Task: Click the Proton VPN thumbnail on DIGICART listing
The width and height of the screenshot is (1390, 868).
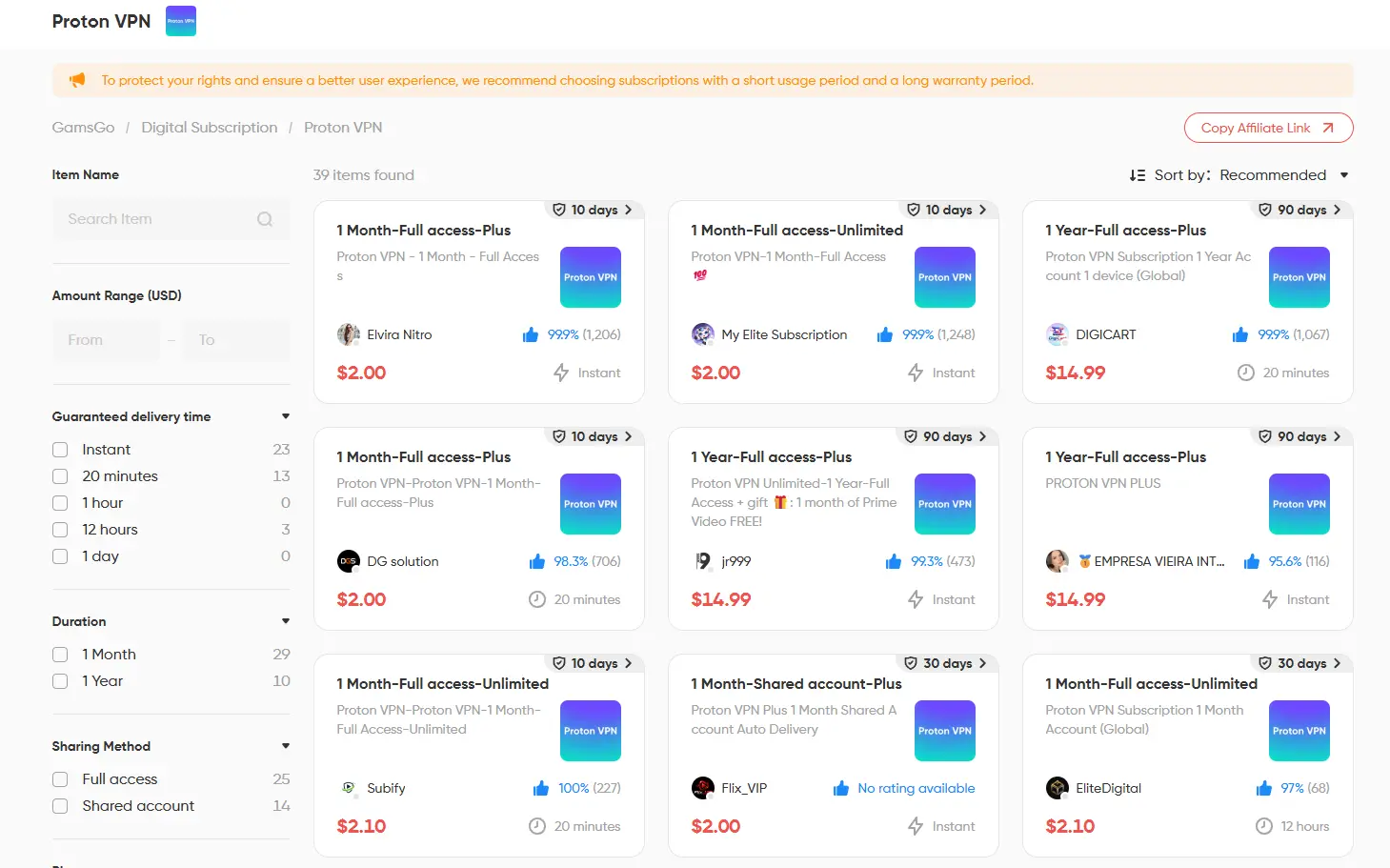Action: tap(1299, 277)
